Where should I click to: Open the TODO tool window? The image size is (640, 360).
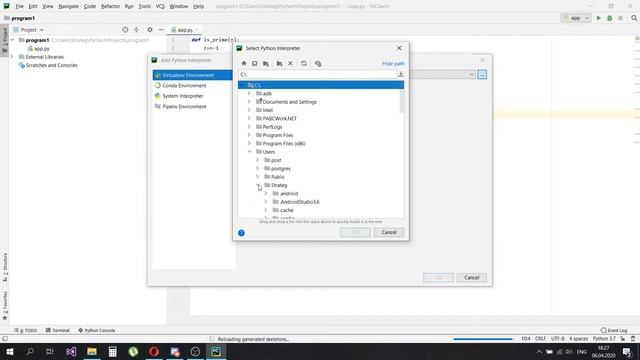pos(26,330)
